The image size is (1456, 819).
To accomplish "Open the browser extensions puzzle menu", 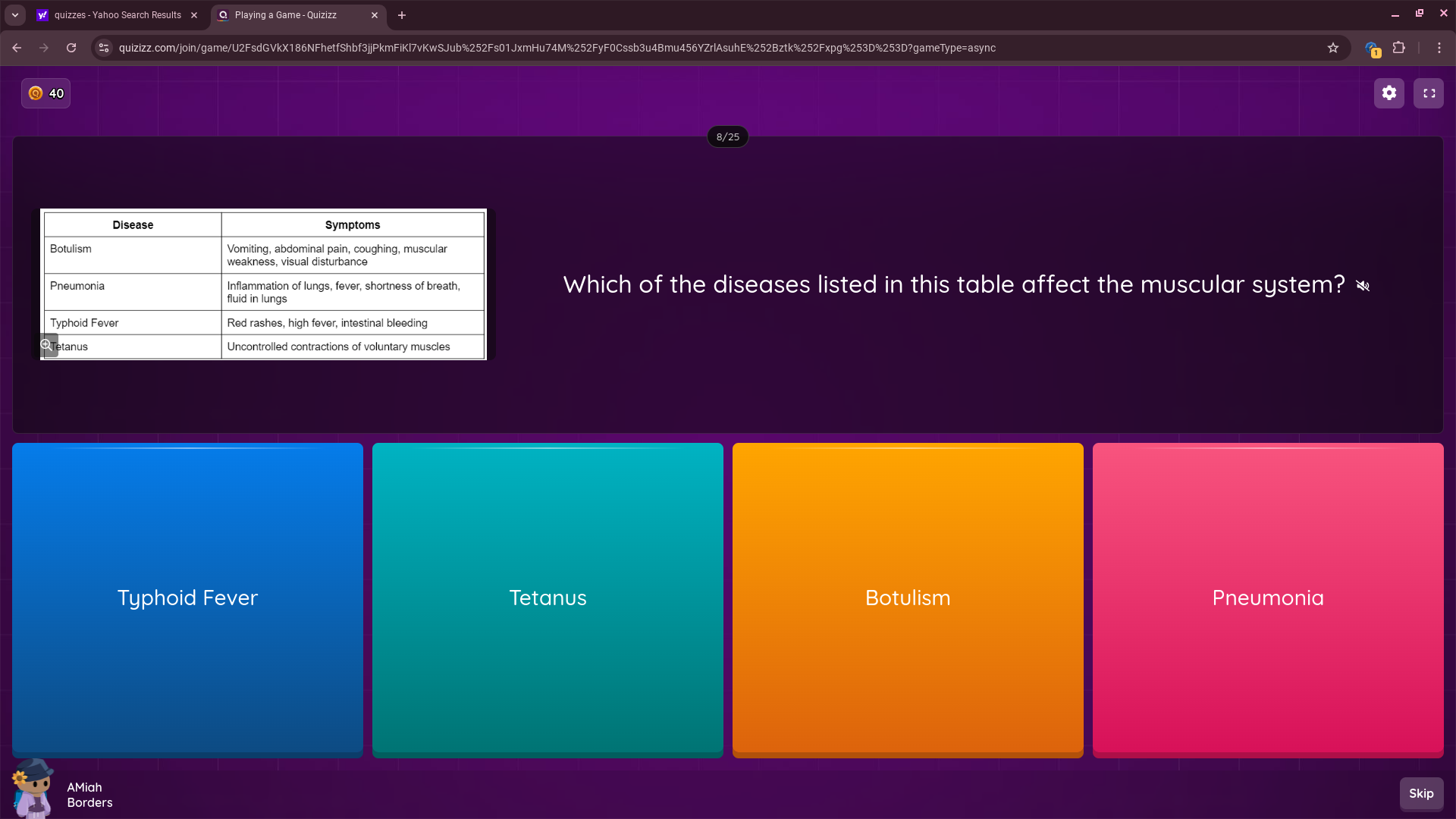I will 1399,48.
